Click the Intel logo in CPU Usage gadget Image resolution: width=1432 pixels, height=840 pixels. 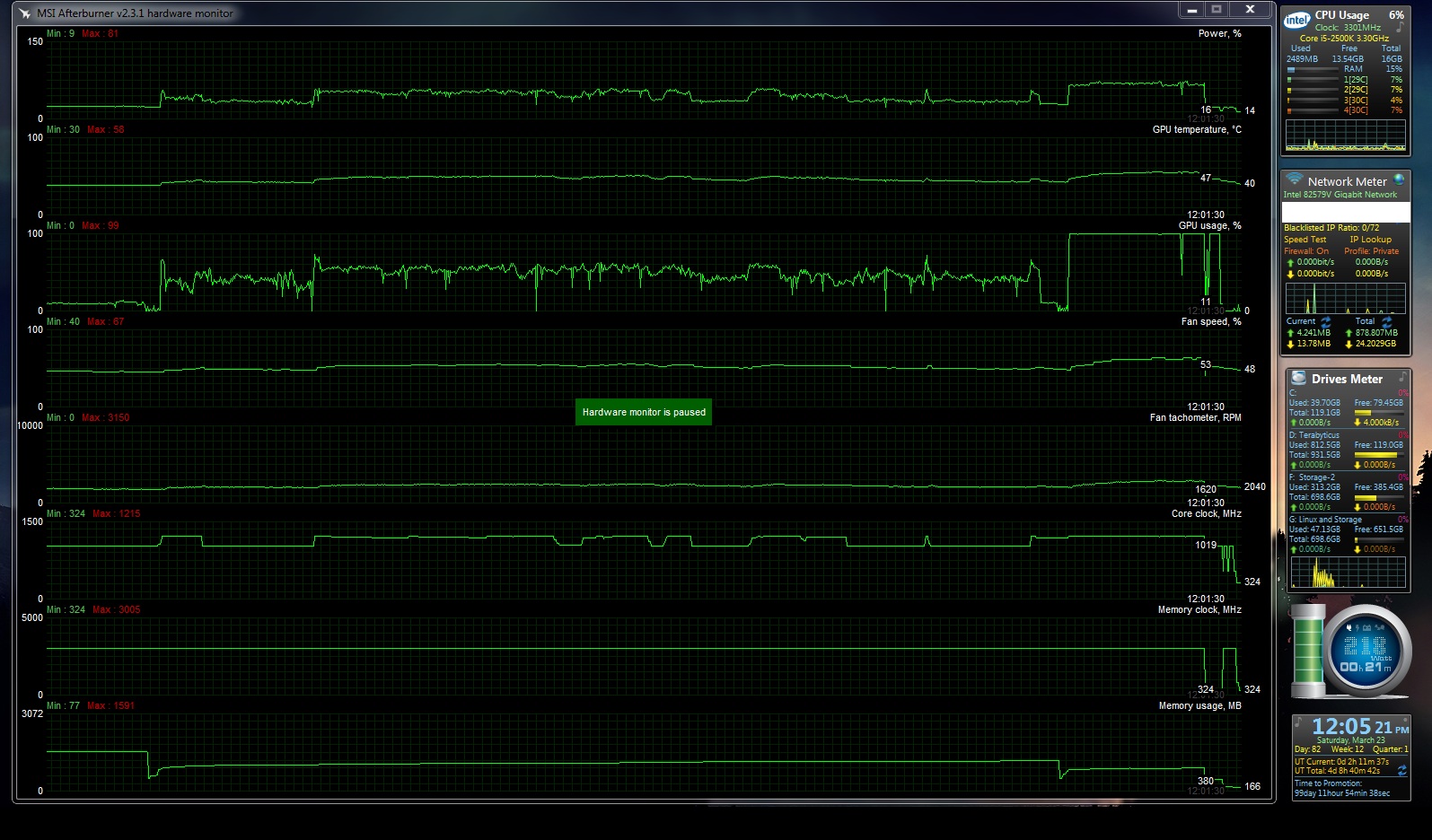[x=1296, y=20]
